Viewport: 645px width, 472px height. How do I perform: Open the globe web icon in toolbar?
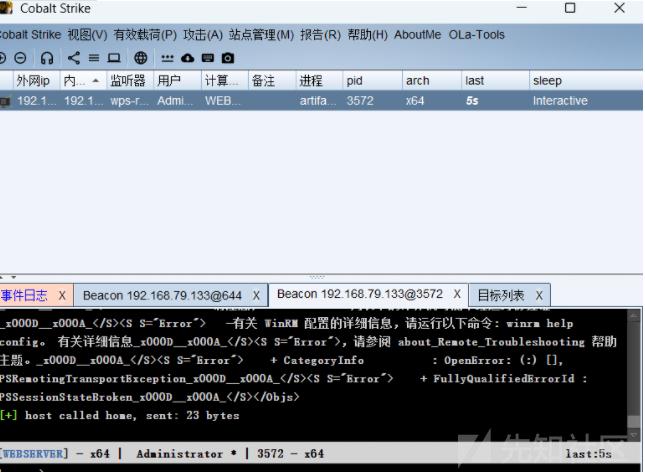point(141,58)
